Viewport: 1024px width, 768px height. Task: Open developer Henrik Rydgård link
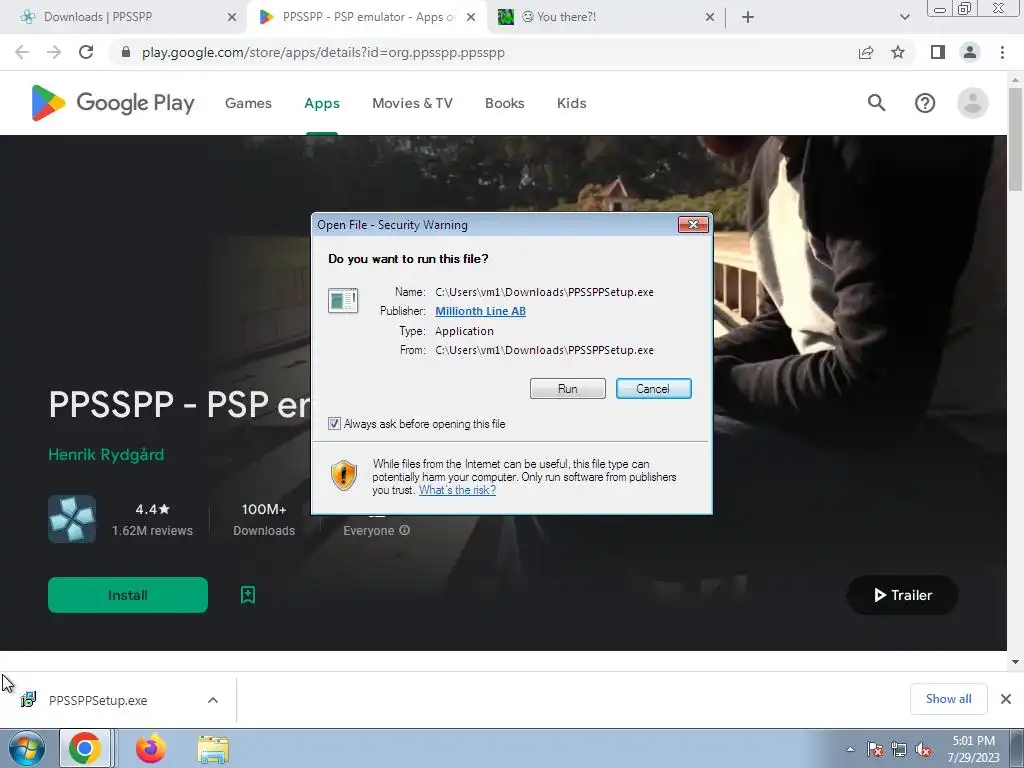[106, 455]
